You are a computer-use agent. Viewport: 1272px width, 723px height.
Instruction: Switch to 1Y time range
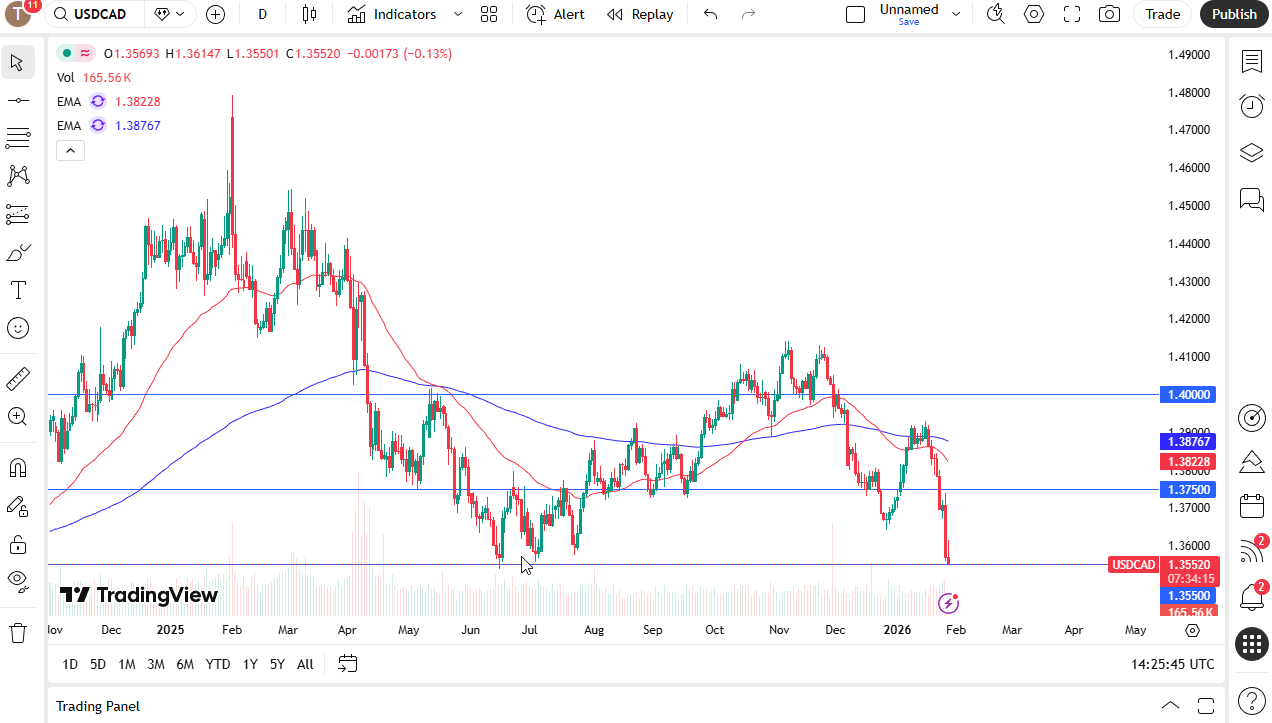250,664
